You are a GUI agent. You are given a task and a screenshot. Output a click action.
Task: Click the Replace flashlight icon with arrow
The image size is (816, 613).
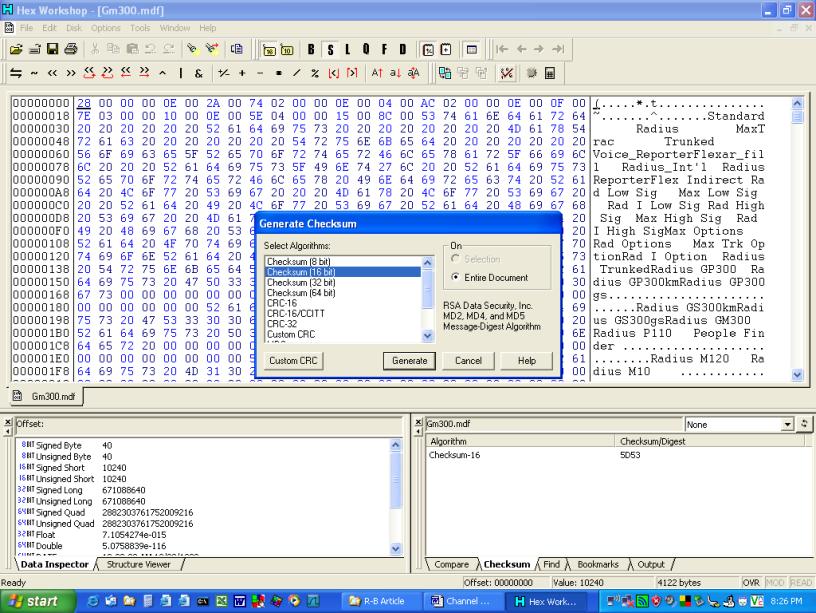tap(212, 49)
